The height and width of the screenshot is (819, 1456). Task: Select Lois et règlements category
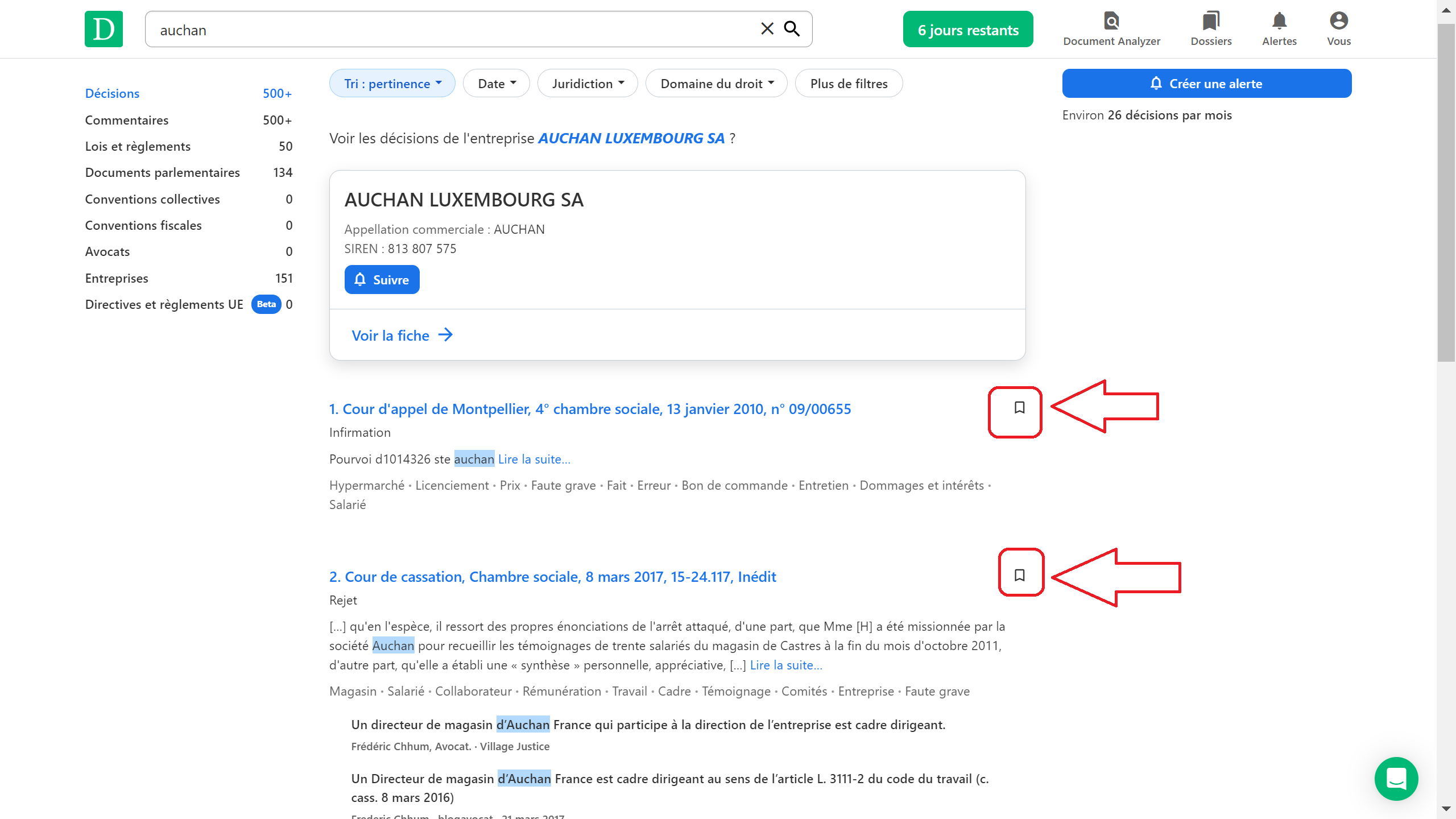click(x=188, y=146)
